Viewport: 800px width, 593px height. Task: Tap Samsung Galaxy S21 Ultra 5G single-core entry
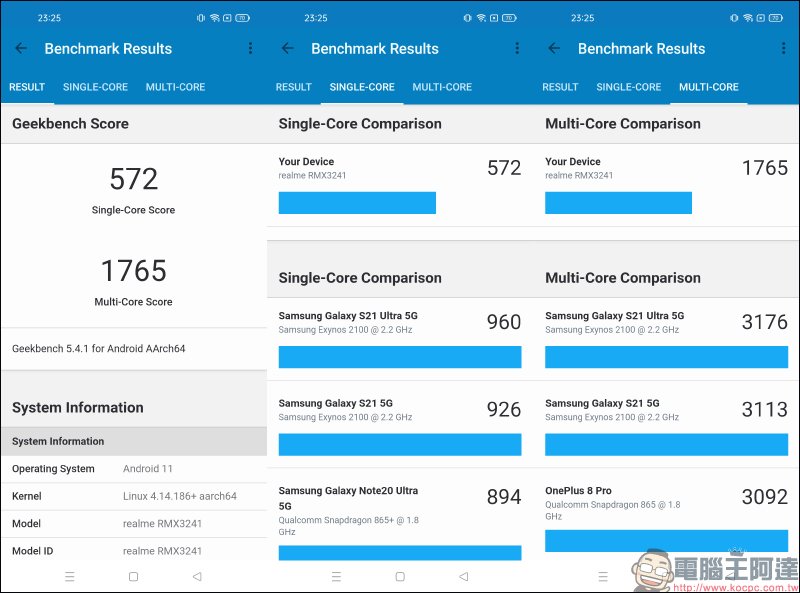400,339
